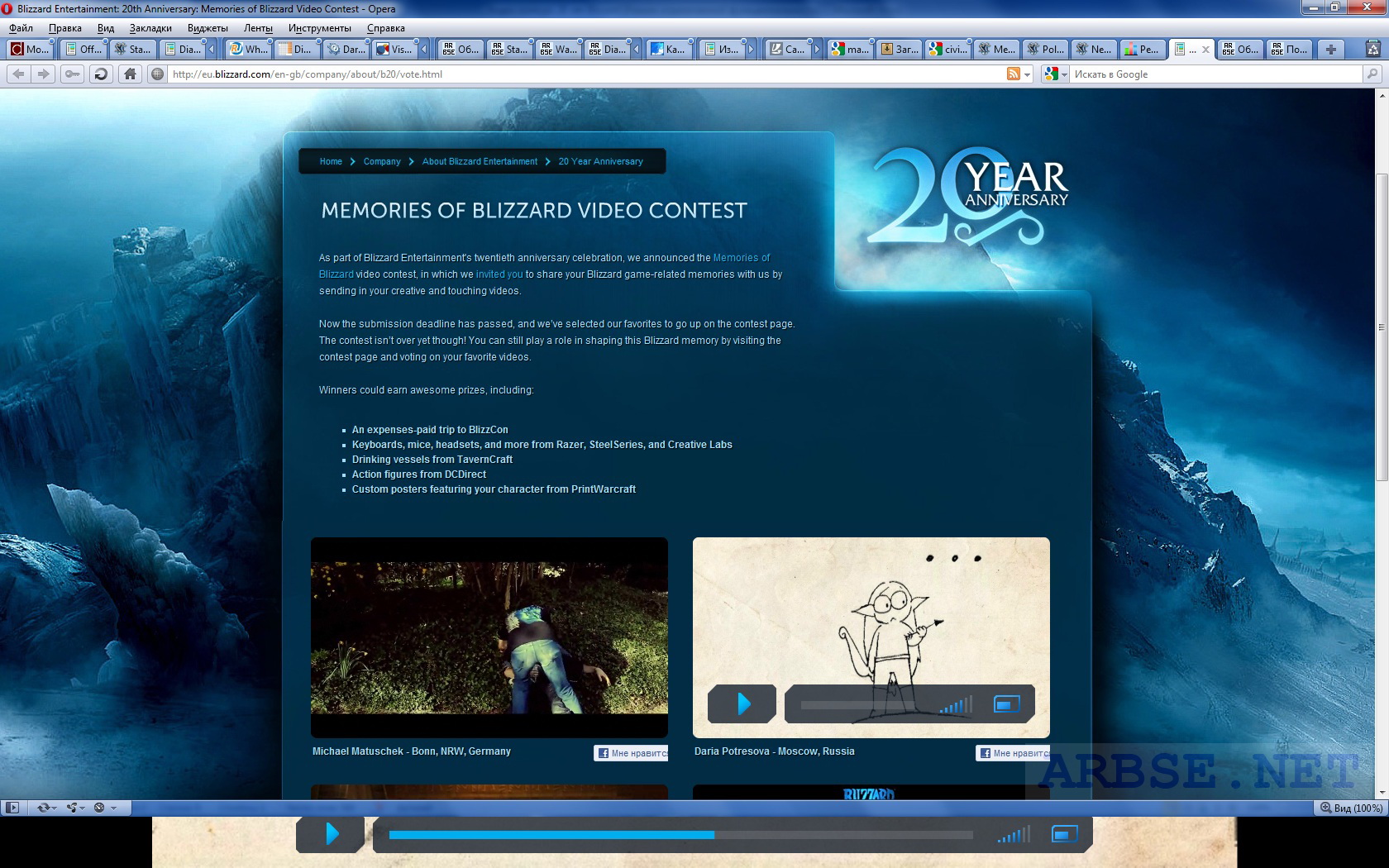
Task: Open the closed tabs trash icon
Action: [x=1372, y=50]
